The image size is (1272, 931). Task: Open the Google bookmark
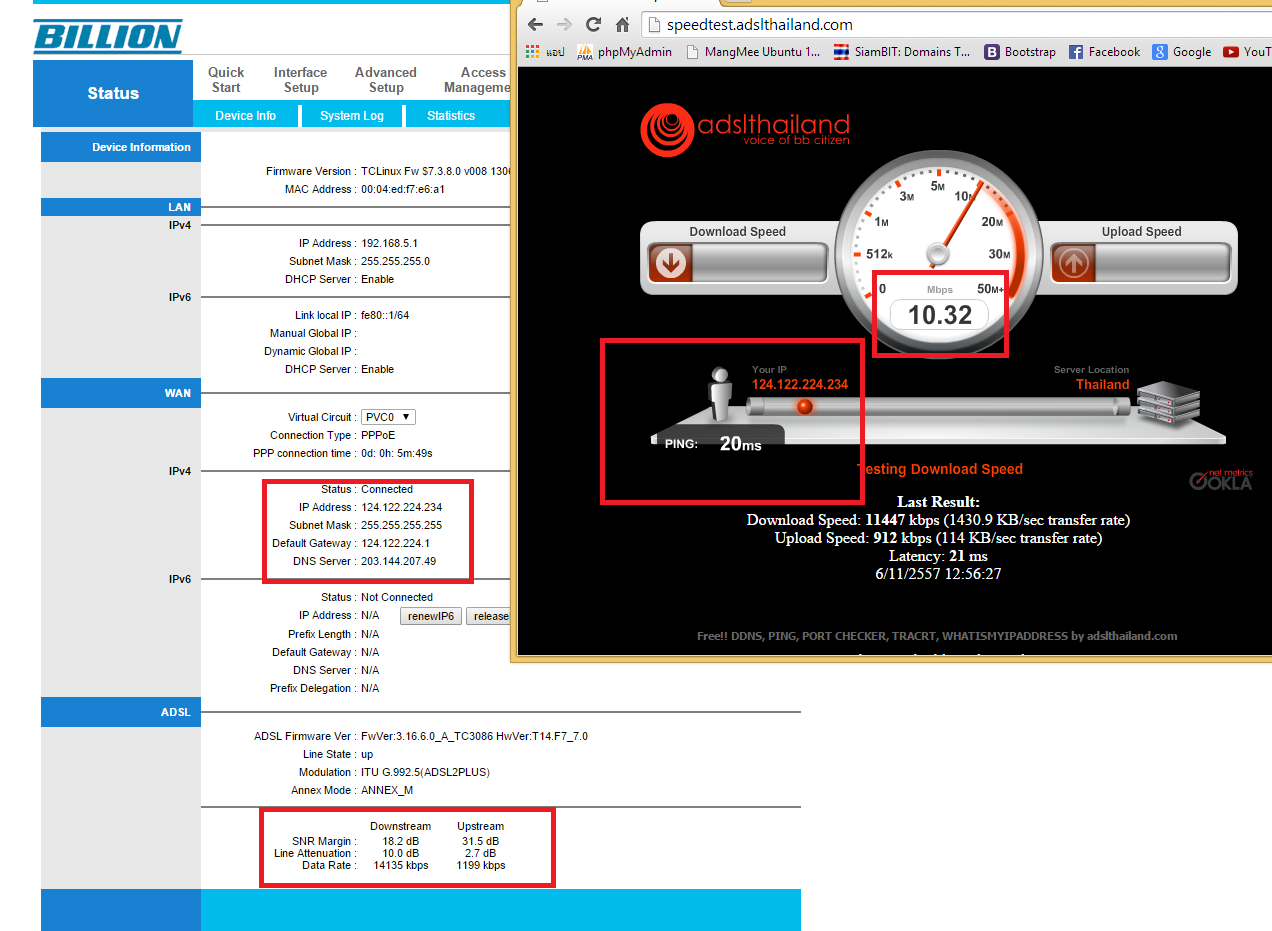coord(1182,52)
